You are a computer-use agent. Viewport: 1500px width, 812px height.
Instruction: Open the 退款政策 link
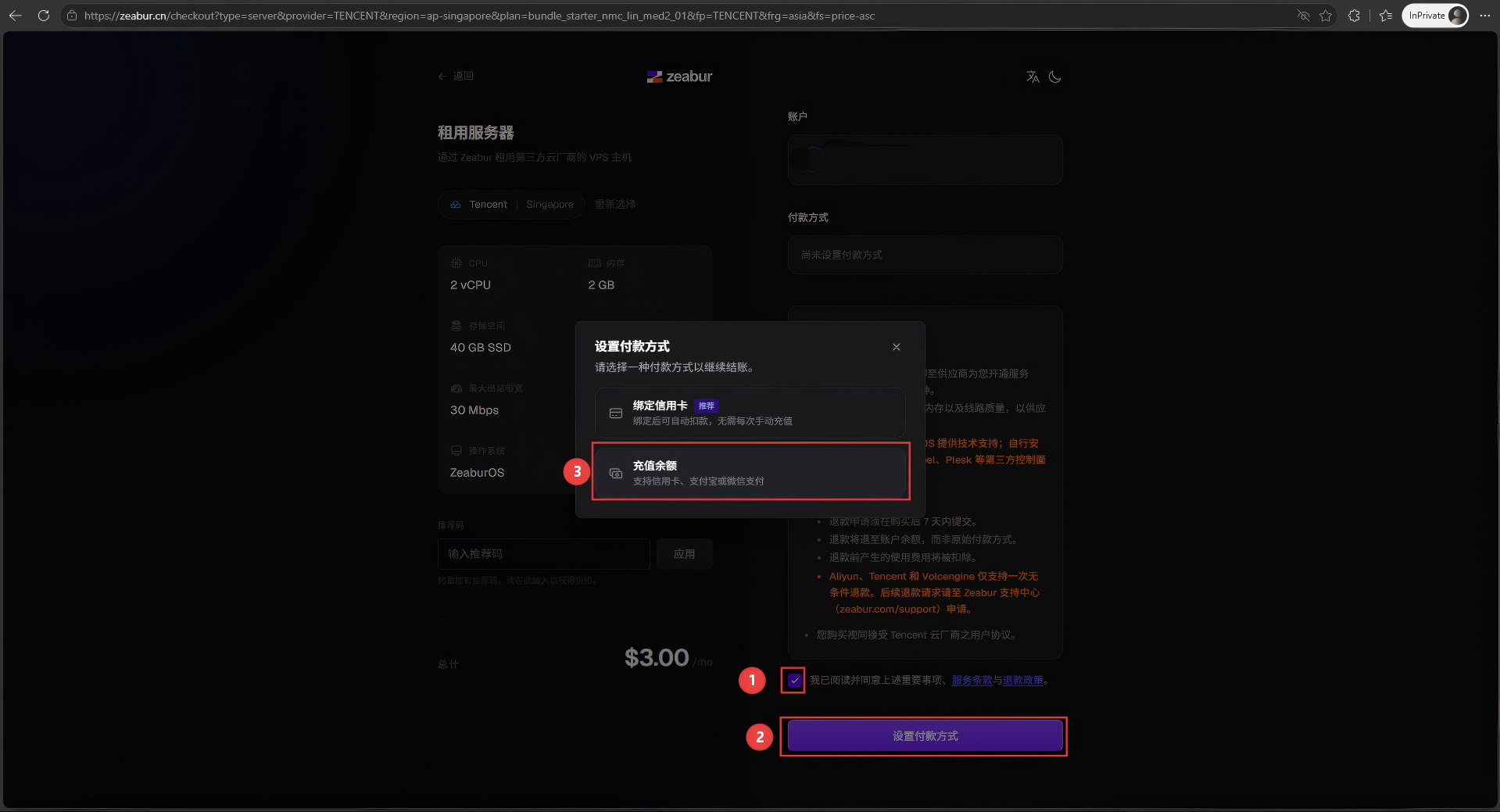coord(1023,681)
